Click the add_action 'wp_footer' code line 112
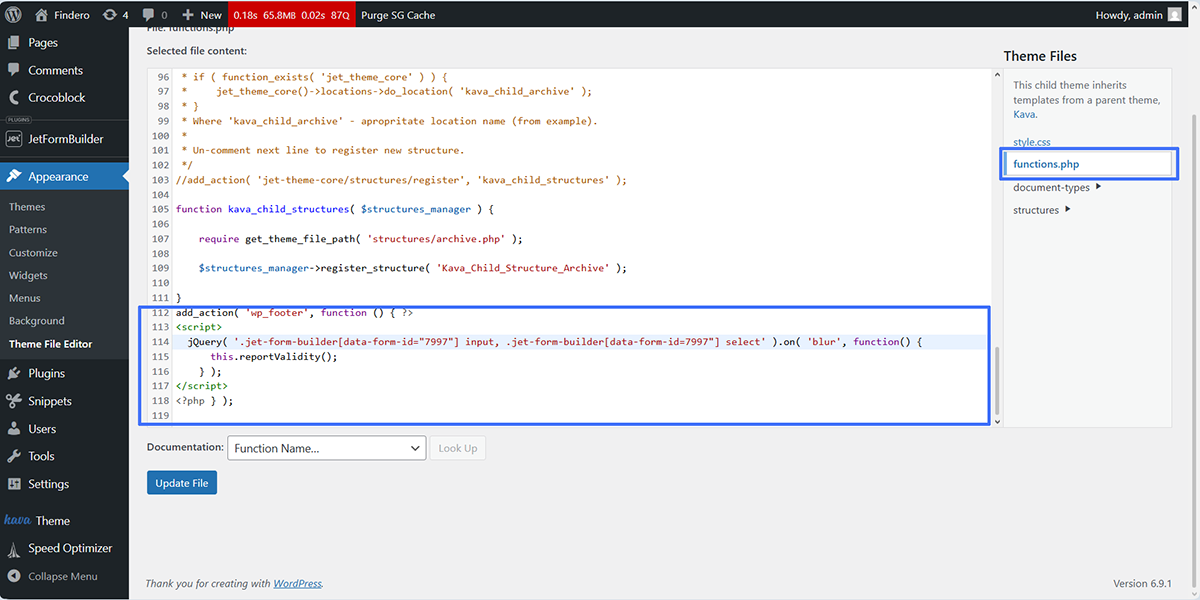 tap(294, 313)
